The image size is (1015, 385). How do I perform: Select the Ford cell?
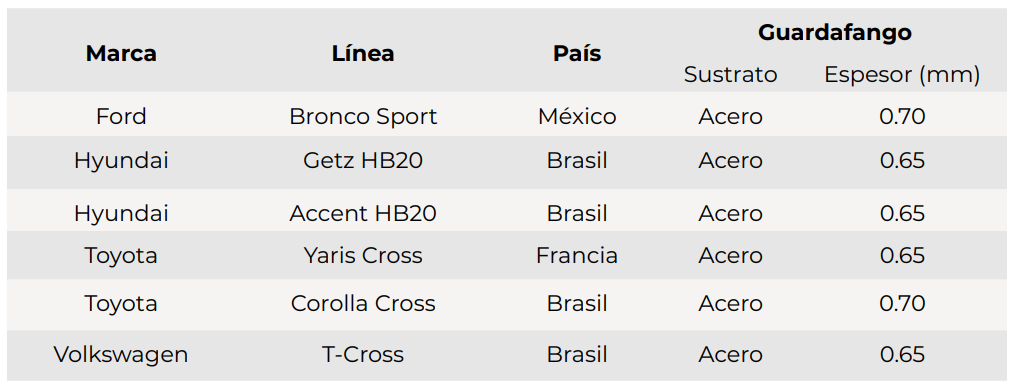tap(121, 116)
